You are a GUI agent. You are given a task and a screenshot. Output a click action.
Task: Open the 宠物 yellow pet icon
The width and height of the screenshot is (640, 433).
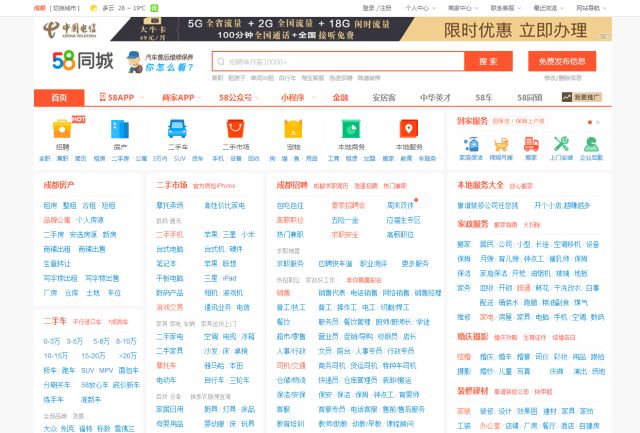[x=293, y=129]
